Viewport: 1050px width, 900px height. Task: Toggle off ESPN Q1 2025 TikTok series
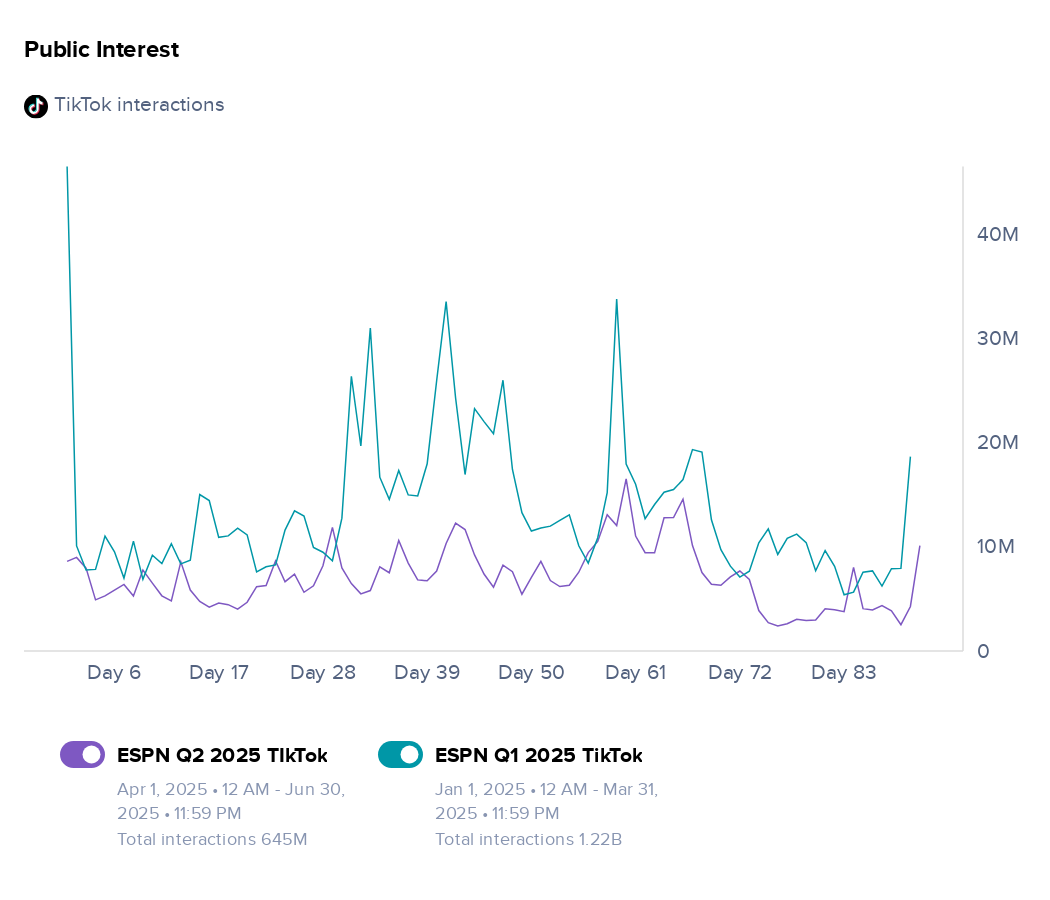400,755
